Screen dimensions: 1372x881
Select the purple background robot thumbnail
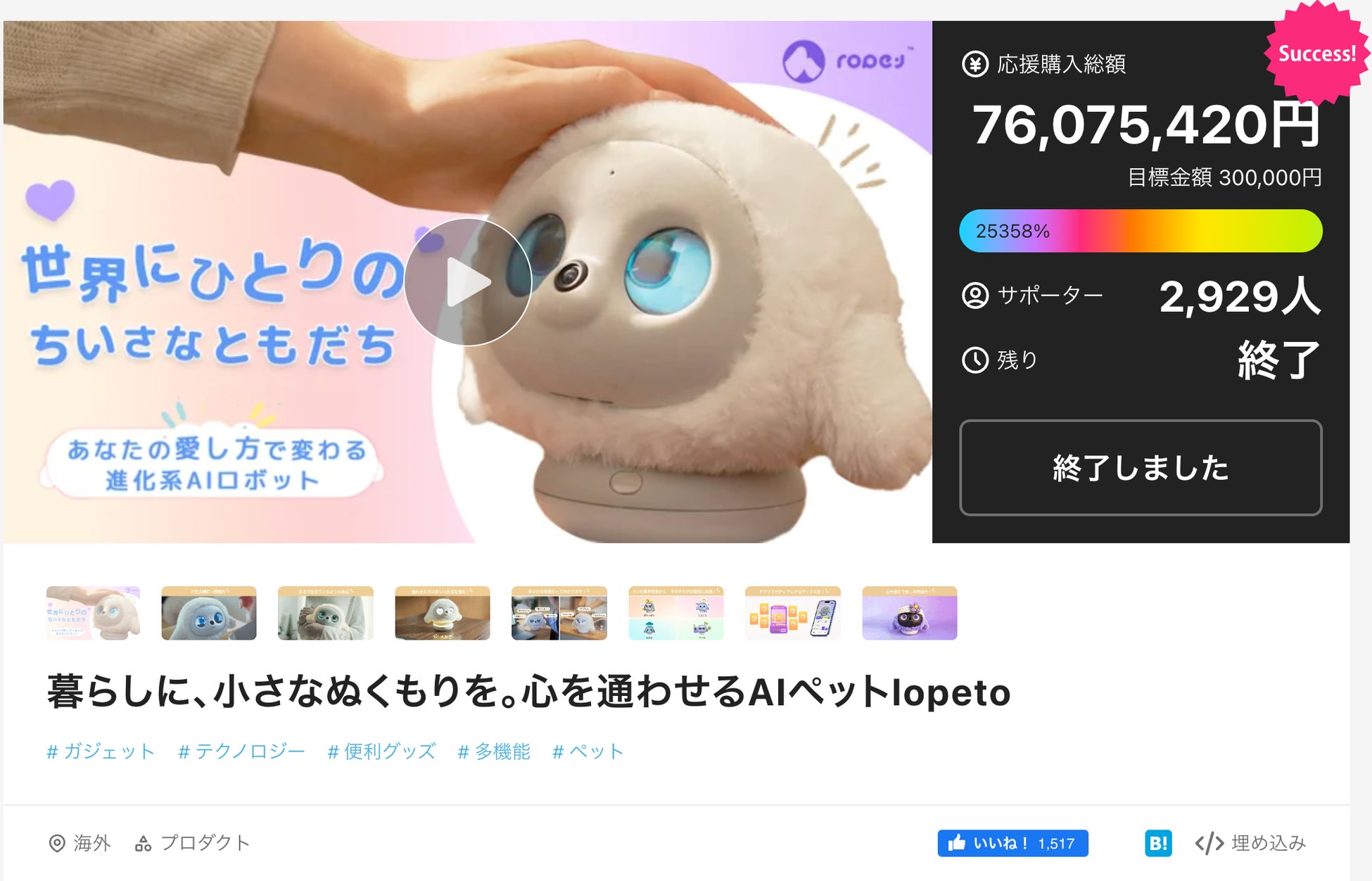coord(910,613)
